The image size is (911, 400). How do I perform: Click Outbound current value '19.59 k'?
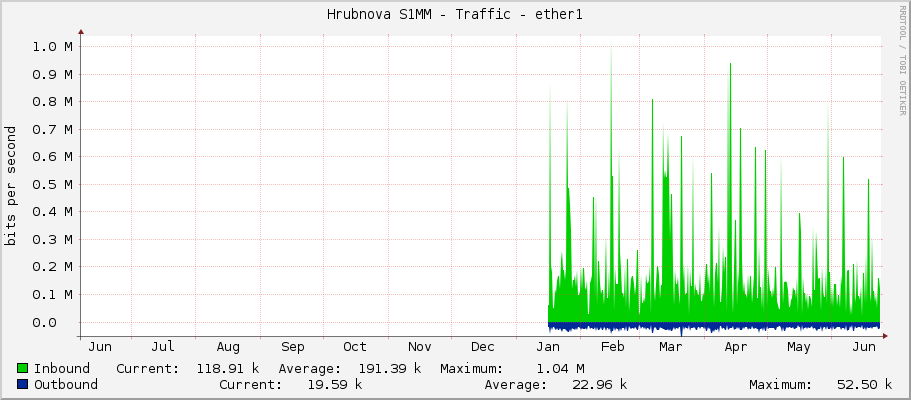334,384
